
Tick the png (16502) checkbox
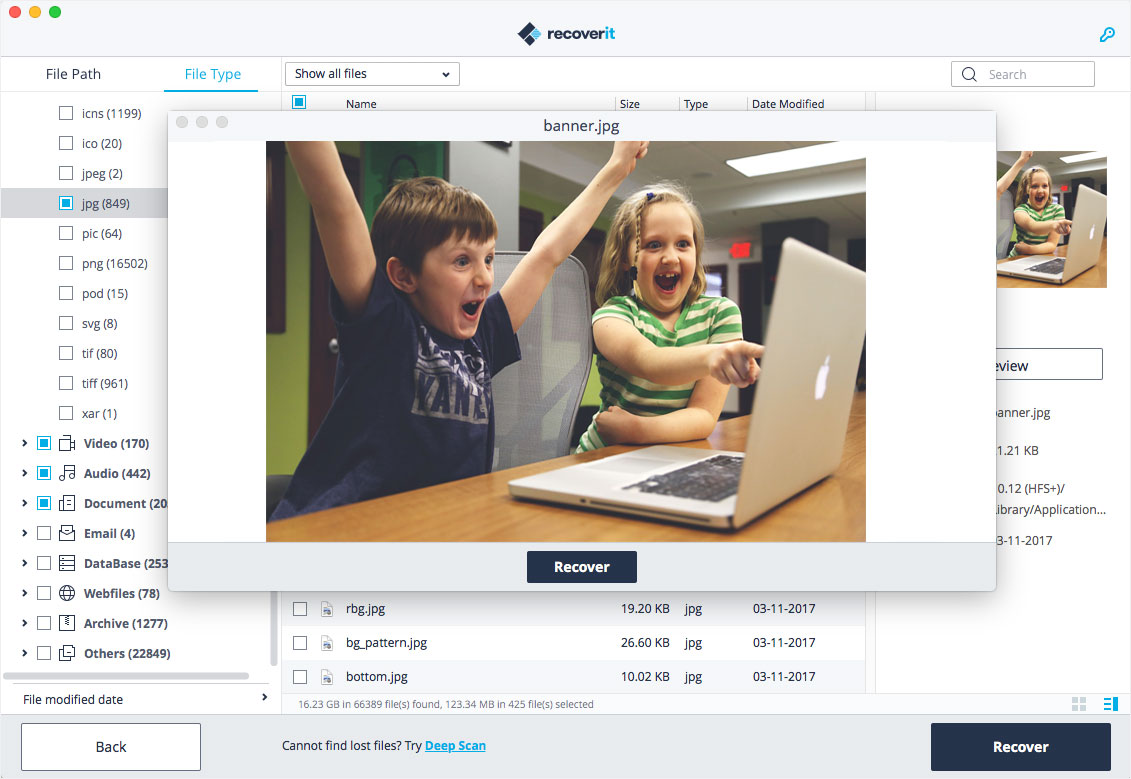click(66, 264)
